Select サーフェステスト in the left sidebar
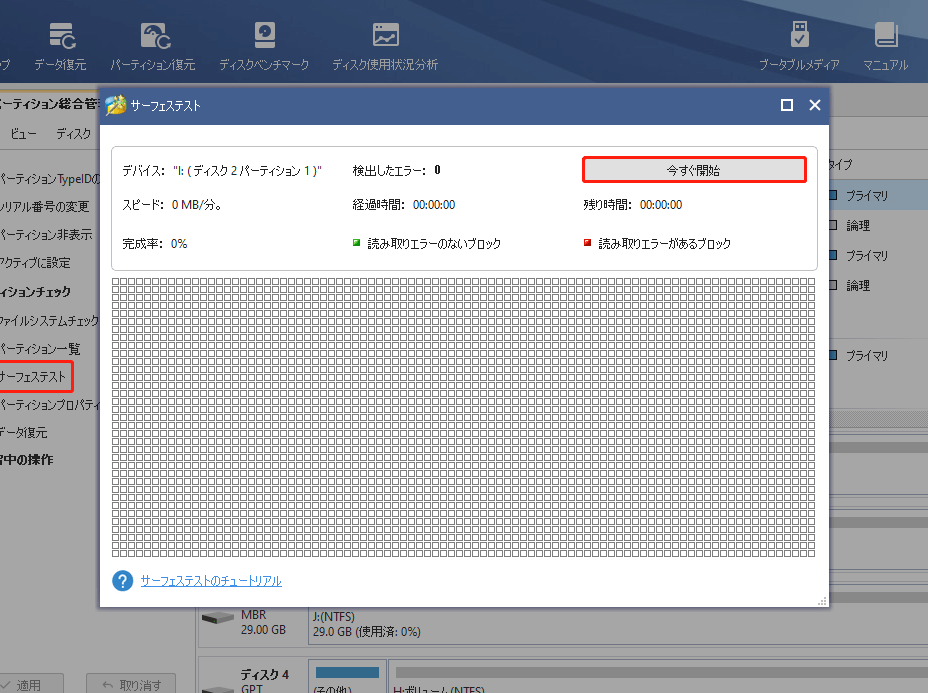Screen dimensions: 928x693 pos(35,377)
